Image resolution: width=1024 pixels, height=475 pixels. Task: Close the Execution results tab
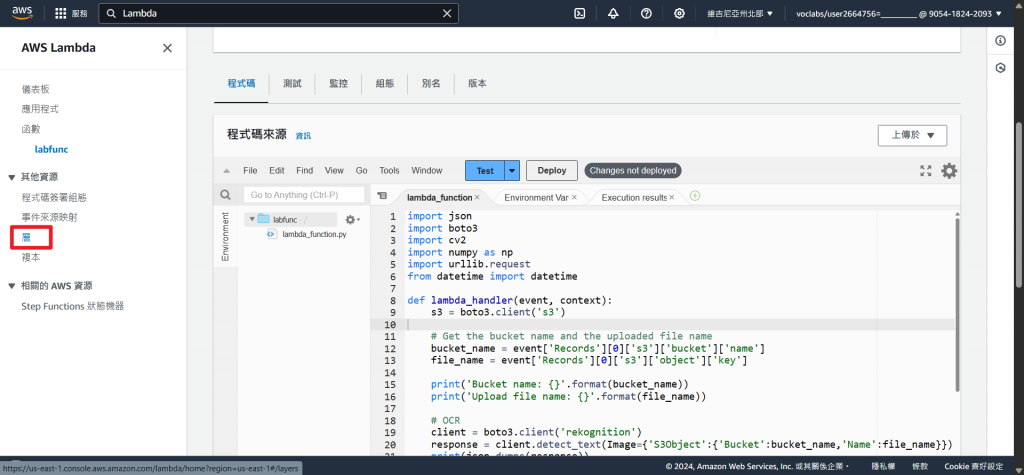coord(671,197)
